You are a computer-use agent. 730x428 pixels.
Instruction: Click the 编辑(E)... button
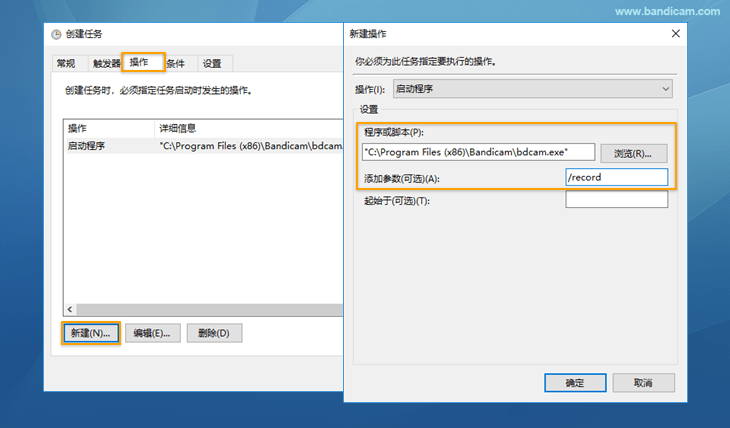click(x=153, y=333)
